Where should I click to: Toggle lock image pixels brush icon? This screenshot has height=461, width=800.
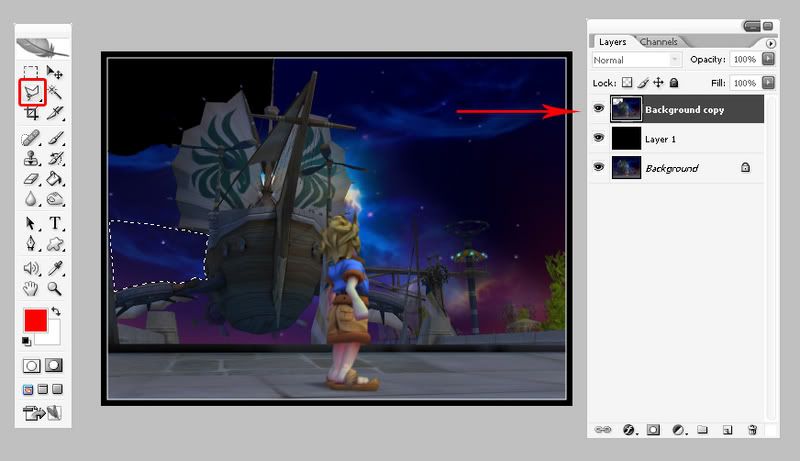[643, 83]
